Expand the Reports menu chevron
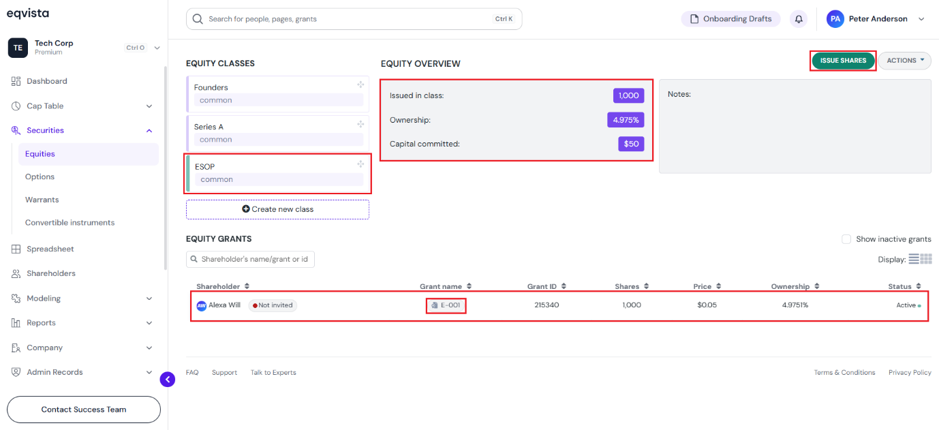 tap(149, 323)
